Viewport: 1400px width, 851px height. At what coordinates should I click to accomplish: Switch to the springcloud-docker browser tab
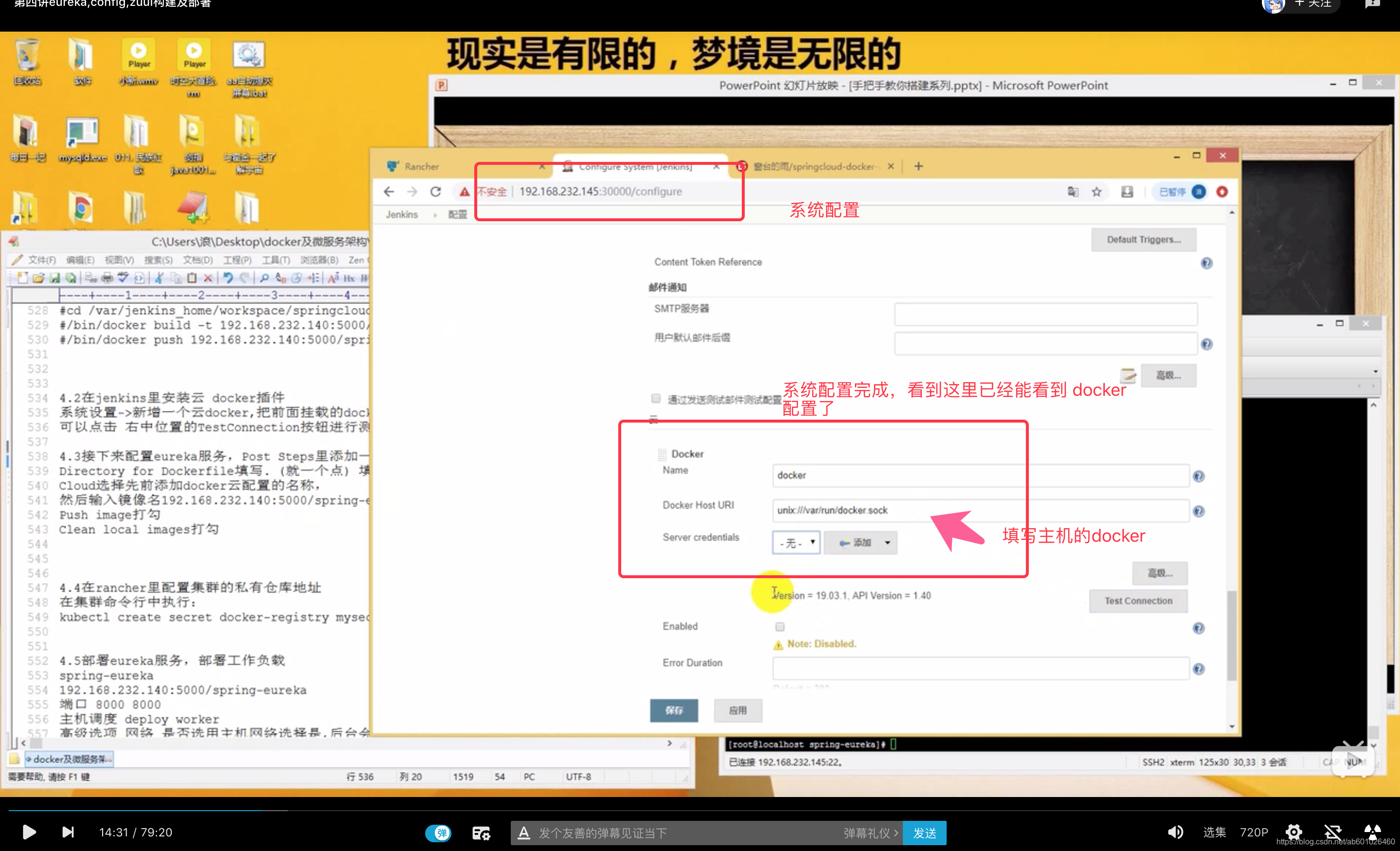815,166
